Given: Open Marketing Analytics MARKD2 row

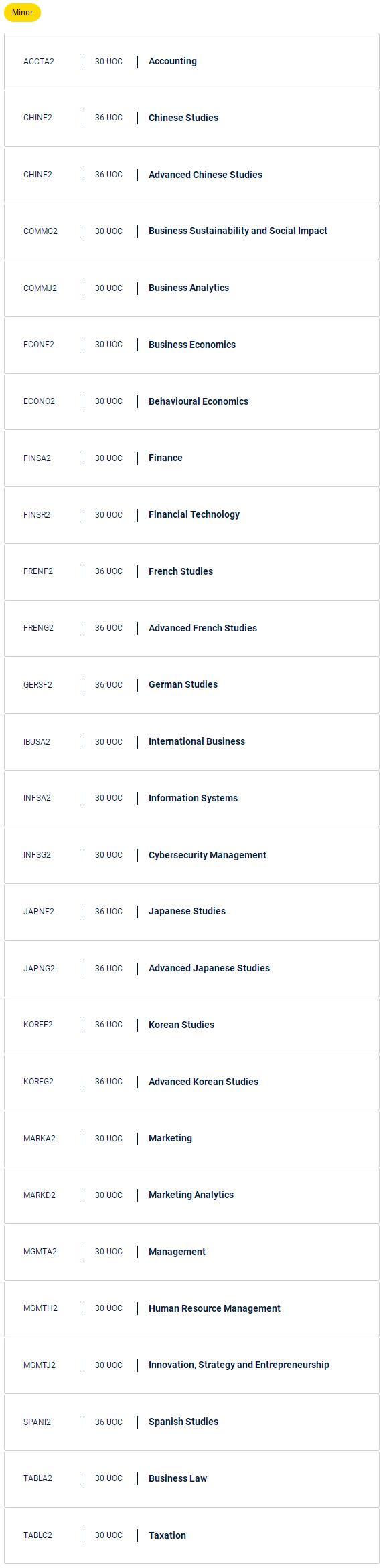Looking at the screenshot, I should click(x=191, y=1195).
